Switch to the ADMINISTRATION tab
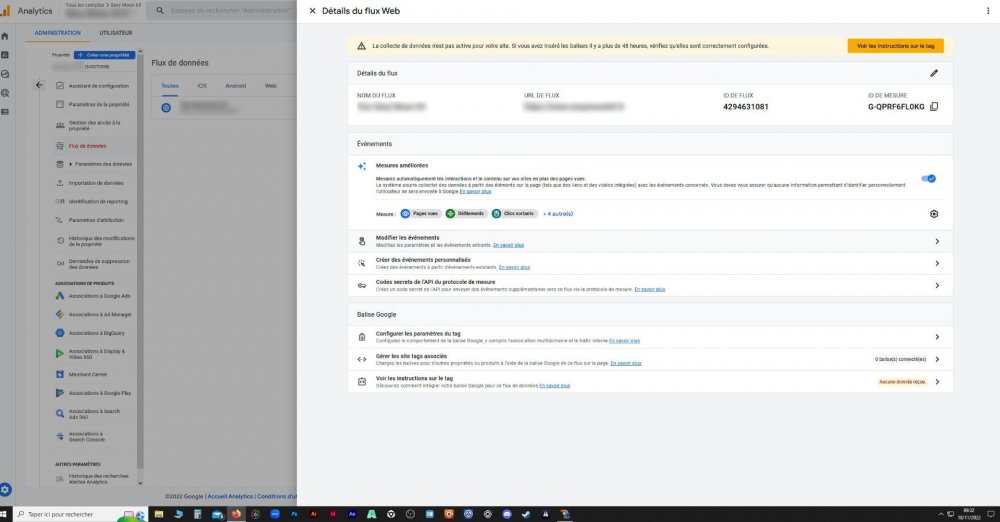The width and height of the screenshot is (1000, 522). pyautogui.click(x=57, y=33)
